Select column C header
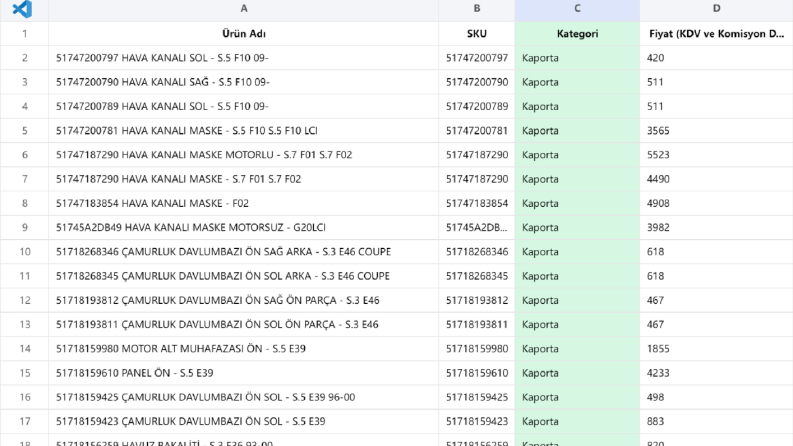The image size is (793, 446). point(577,9)
